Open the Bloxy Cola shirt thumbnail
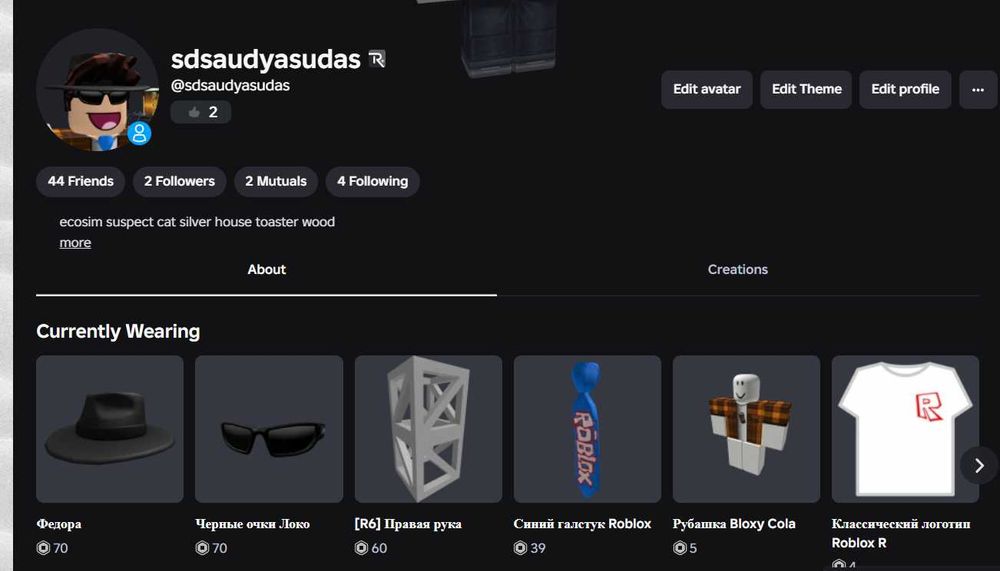The height and width of the screenshot is (571, 1000). [746, 429]
